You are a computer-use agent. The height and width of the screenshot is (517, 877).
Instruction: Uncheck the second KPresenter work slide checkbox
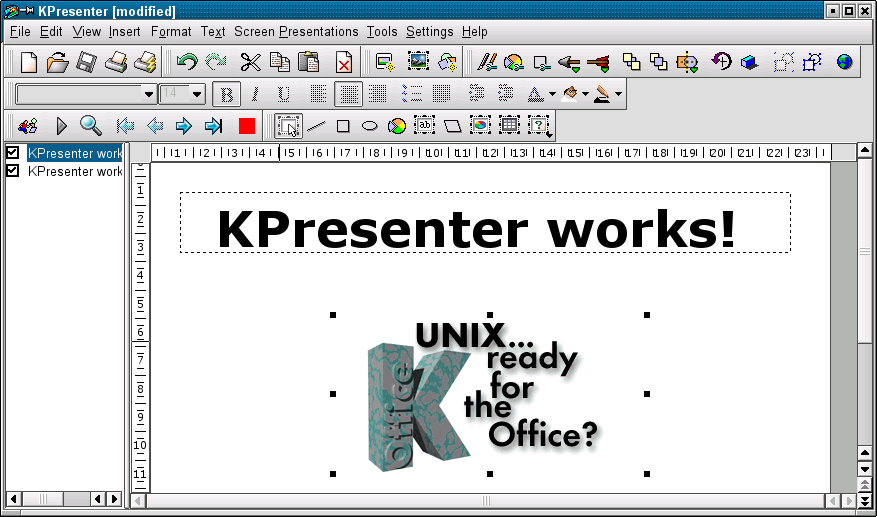pyautogui.click(x=12, y=170)
